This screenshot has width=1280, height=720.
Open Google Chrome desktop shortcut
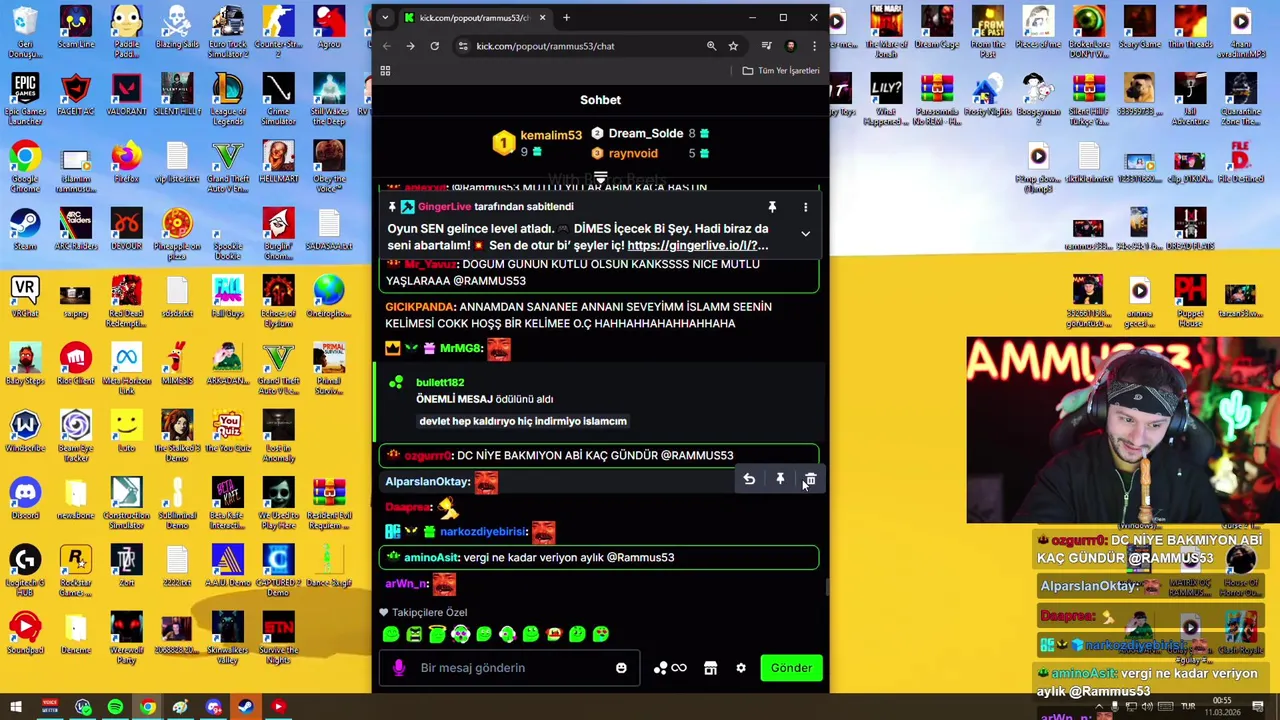click(25, 166)
